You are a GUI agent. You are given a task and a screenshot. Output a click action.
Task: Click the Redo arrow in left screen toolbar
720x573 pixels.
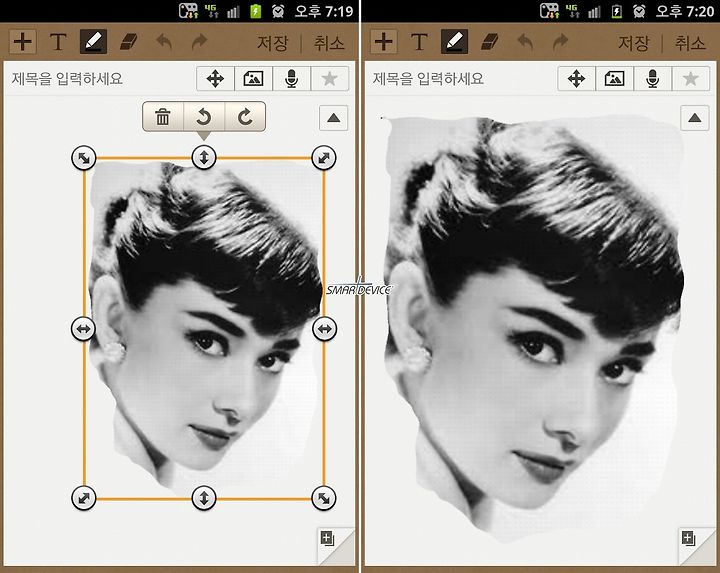pyautogui.click(x=199, y=42)
